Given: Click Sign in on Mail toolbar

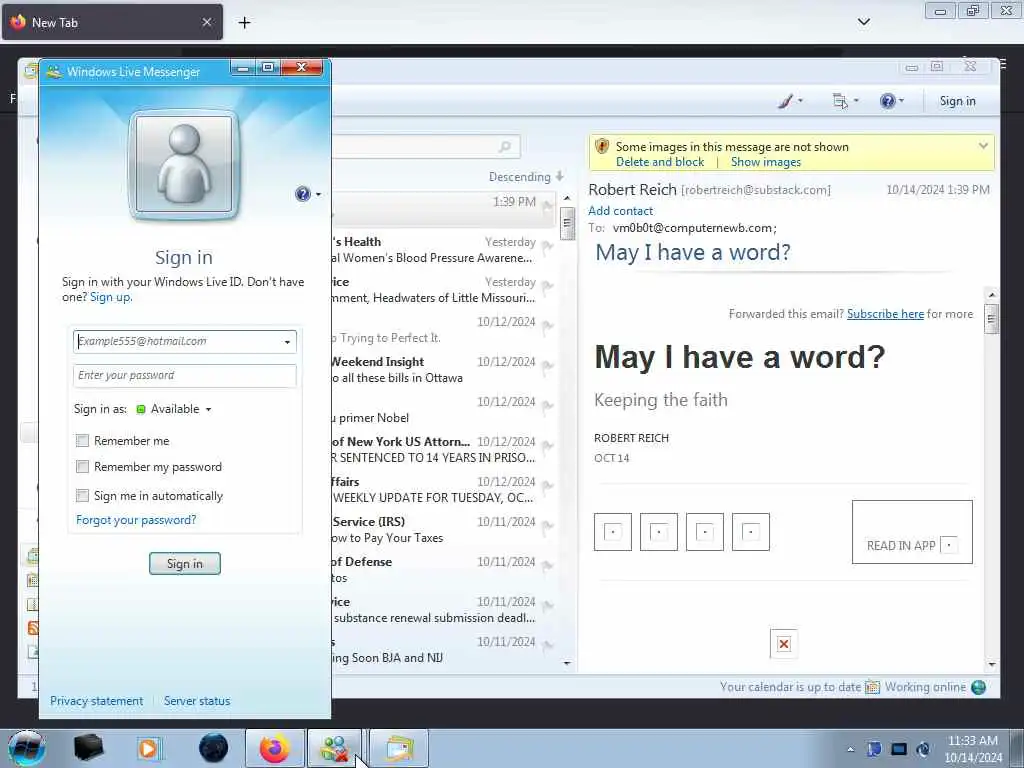Looking at the screenshot, I should pos(957,101).
